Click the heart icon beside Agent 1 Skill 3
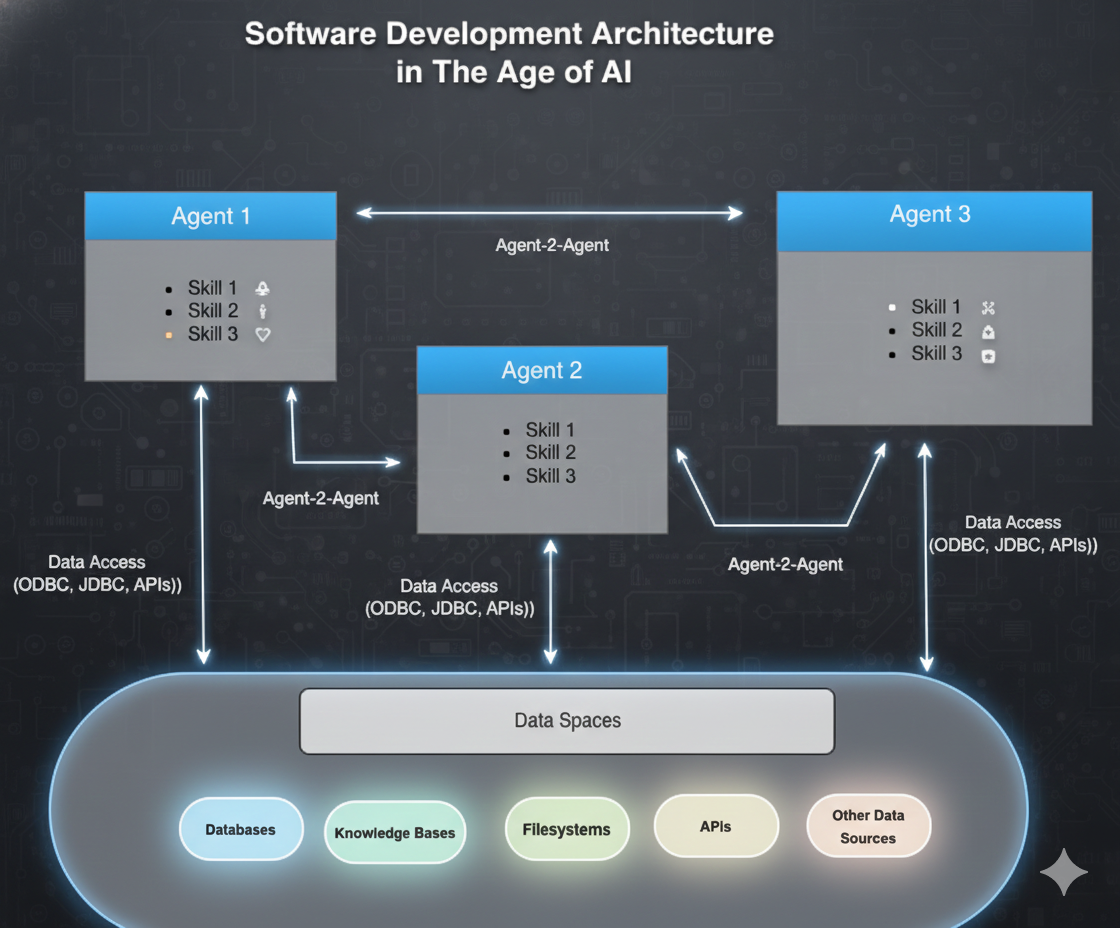 click(x=263, y=335)
